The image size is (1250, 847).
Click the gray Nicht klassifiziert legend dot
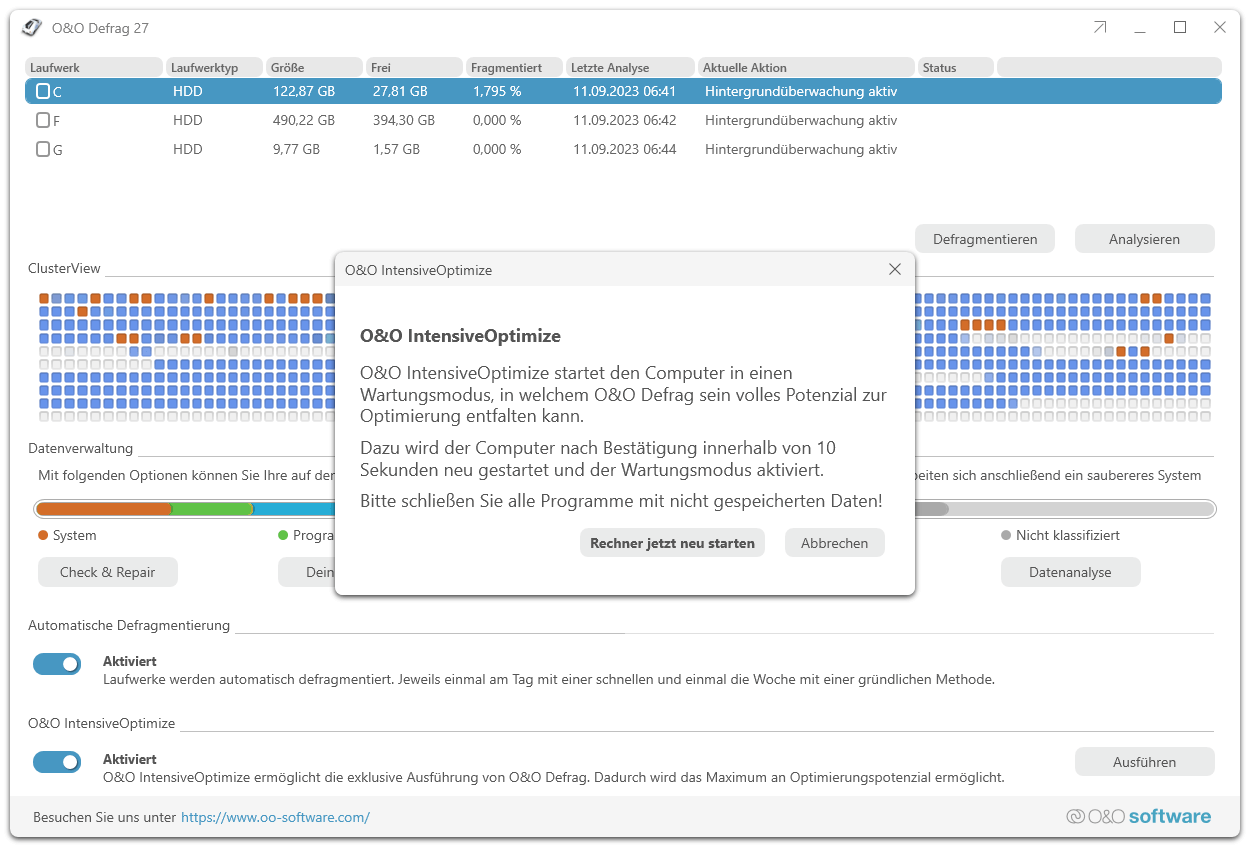click(1006, 535)
